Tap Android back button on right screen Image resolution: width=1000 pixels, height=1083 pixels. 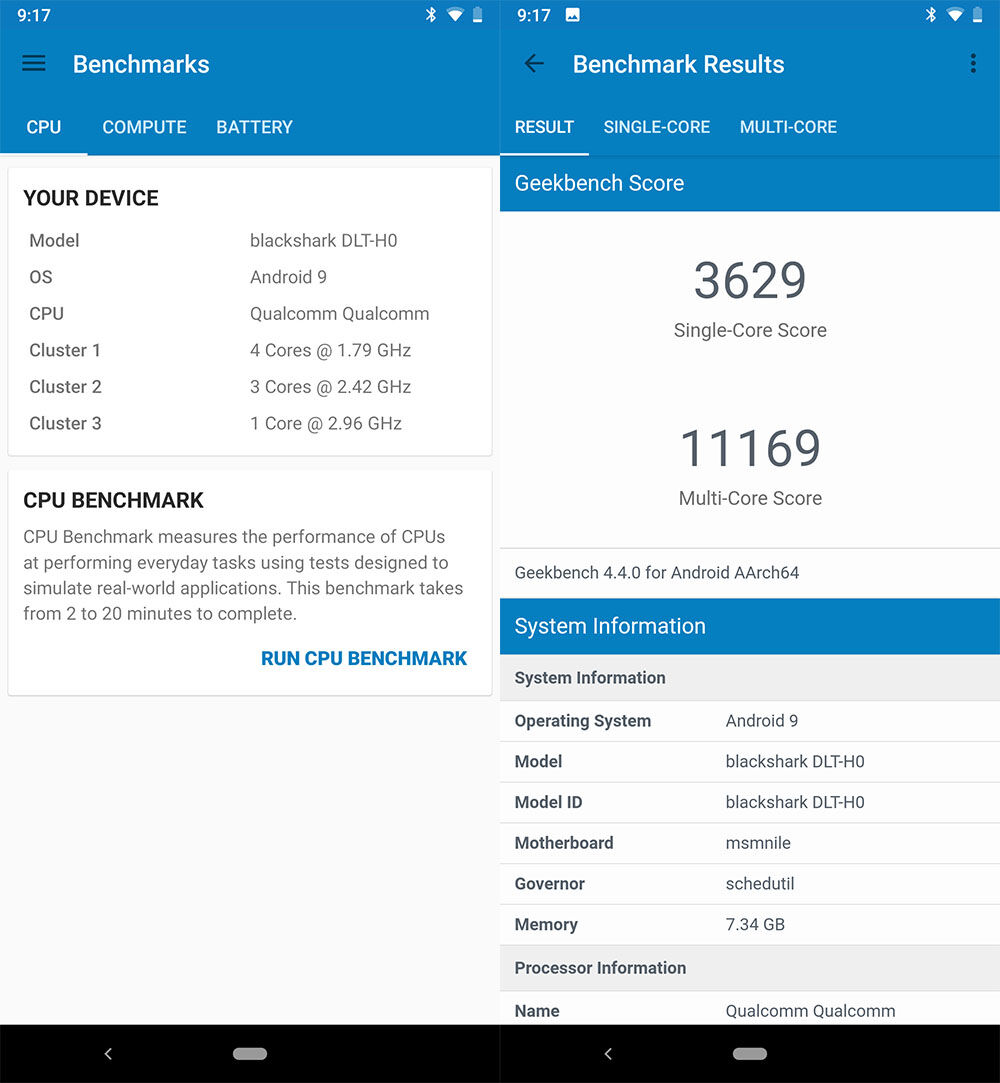(608, 1053)
